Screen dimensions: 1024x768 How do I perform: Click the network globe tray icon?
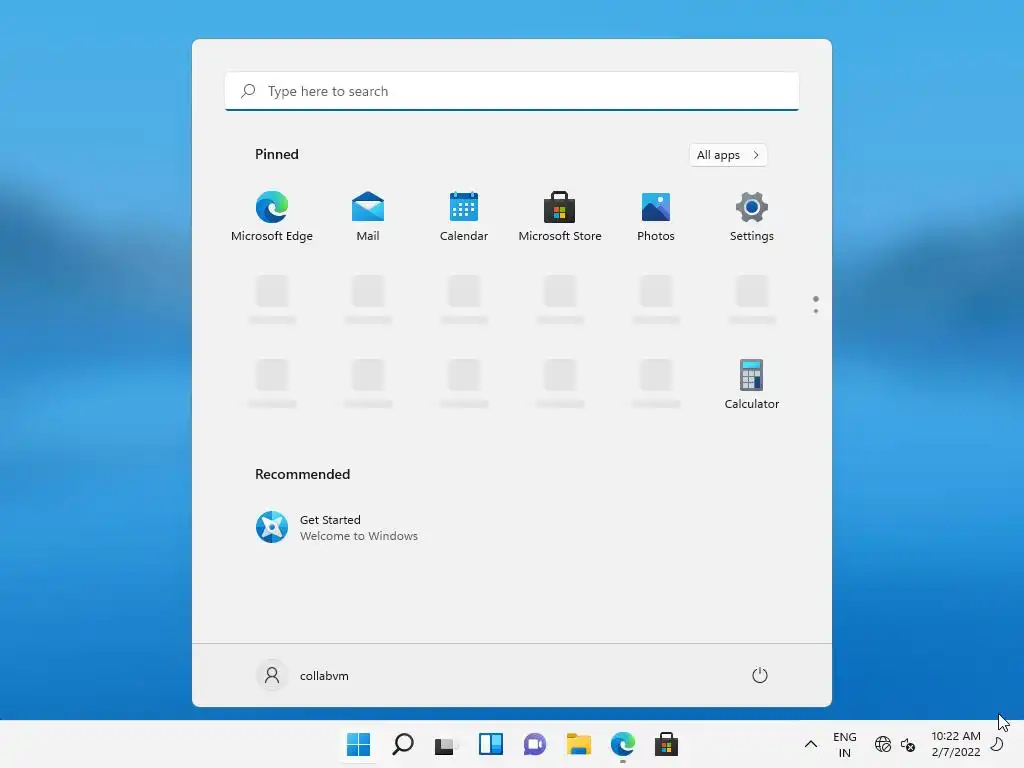coord(883,744)
